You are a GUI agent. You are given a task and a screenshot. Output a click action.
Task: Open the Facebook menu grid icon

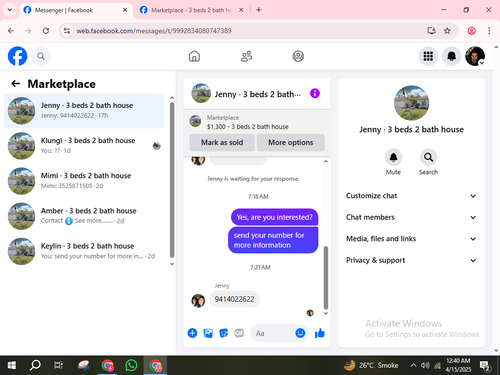coord(428,56)
